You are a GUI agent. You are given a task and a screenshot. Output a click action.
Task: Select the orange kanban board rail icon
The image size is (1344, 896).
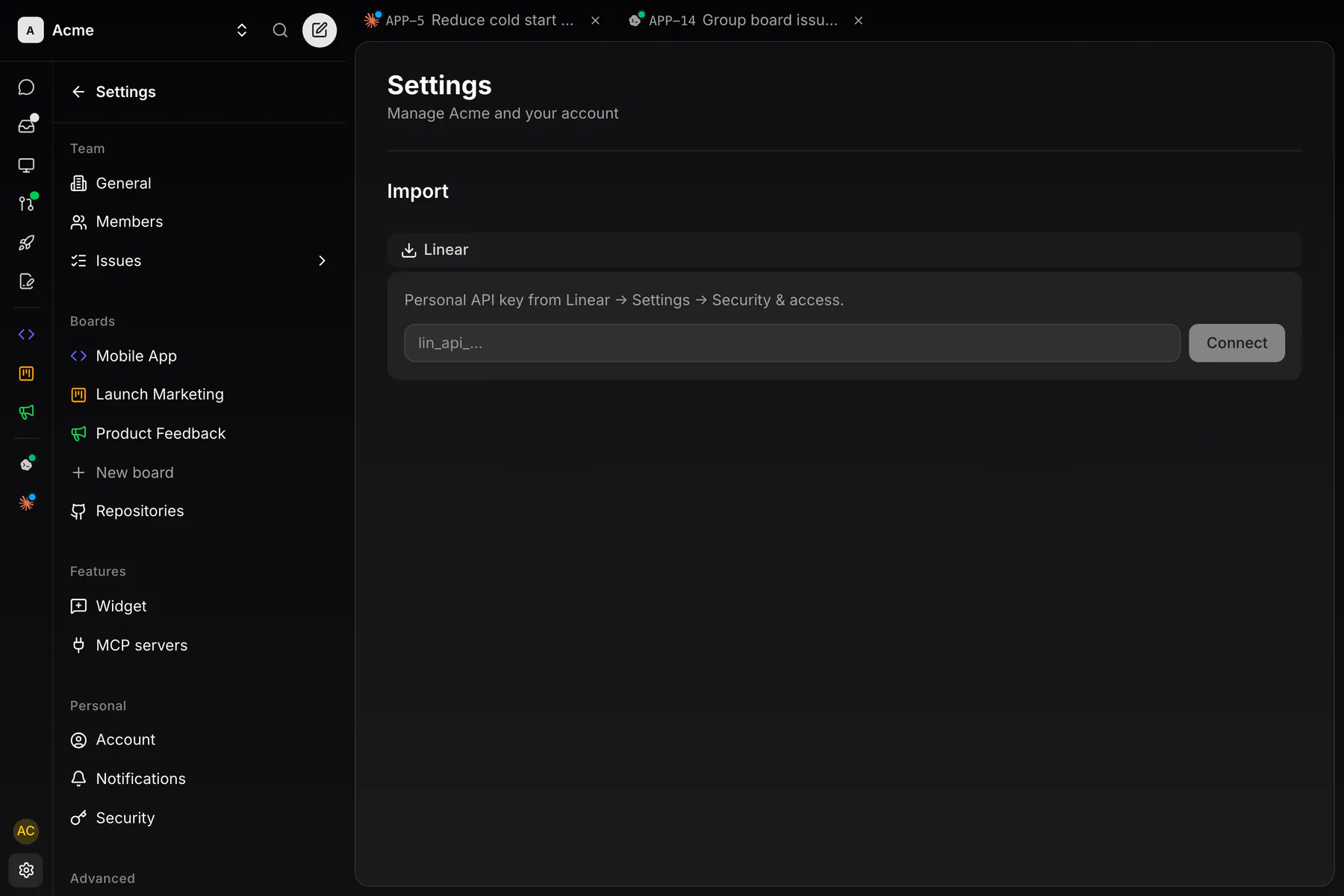coord(26,373)
